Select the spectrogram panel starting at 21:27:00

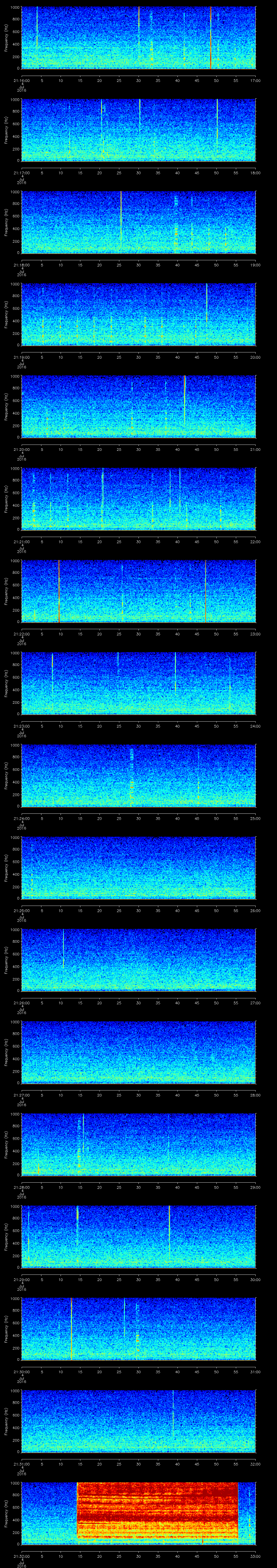(x=138, y=1052)
